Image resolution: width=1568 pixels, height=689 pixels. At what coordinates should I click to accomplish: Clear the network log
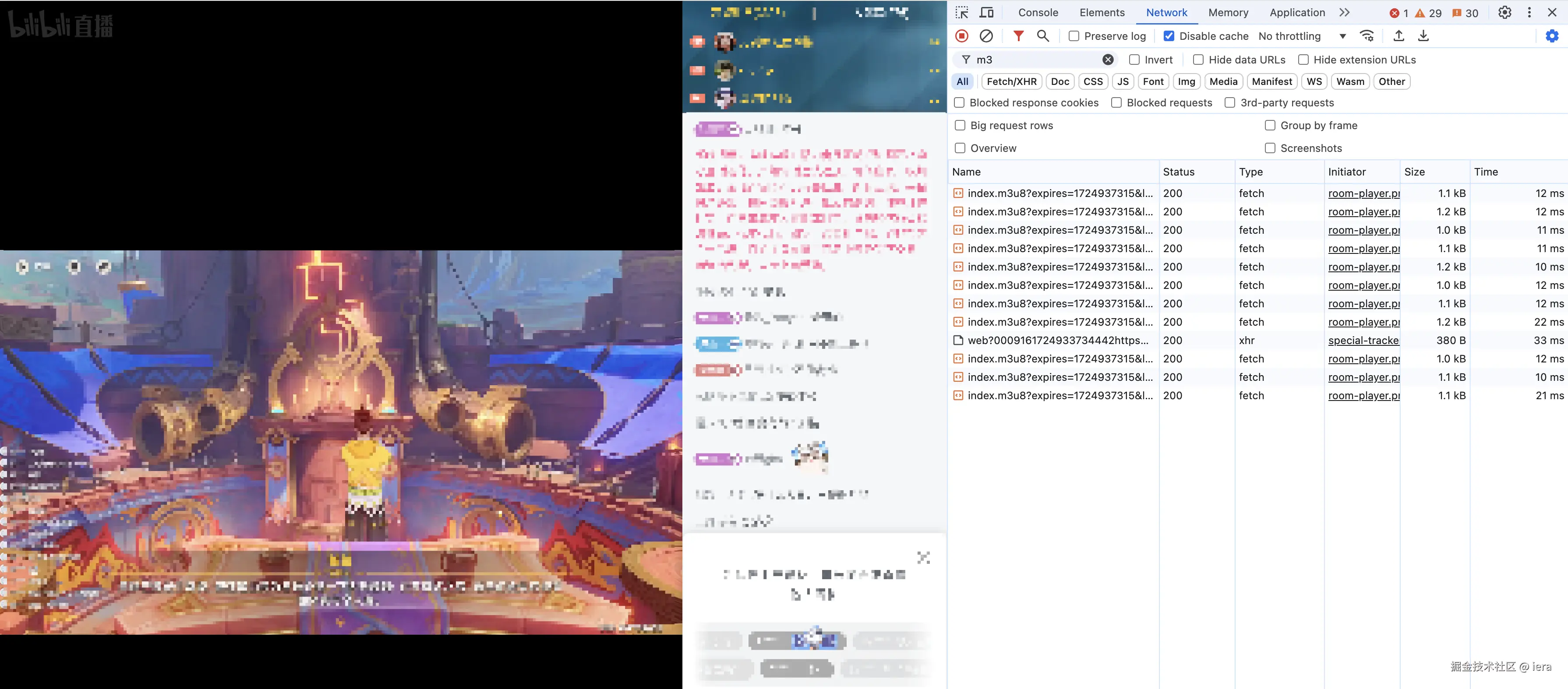pos(986,36)
